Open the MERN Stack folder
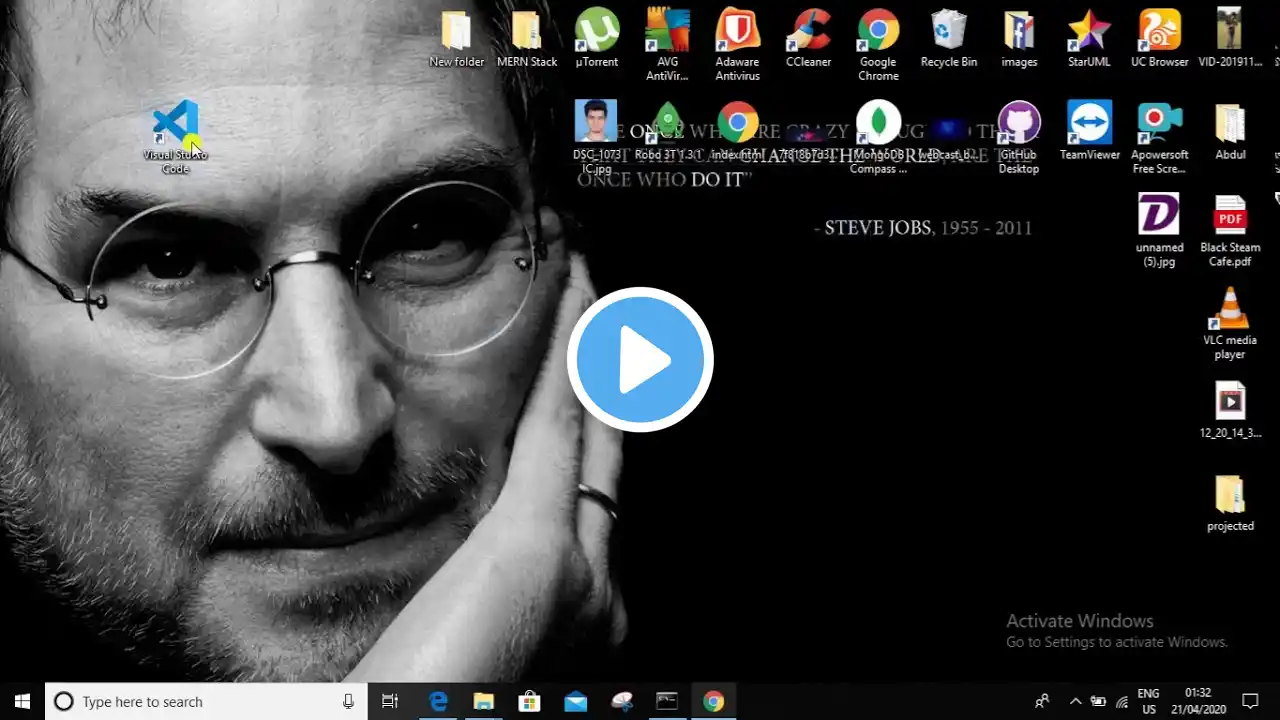This screenshot has width=1280, height=720. [527, 39]
